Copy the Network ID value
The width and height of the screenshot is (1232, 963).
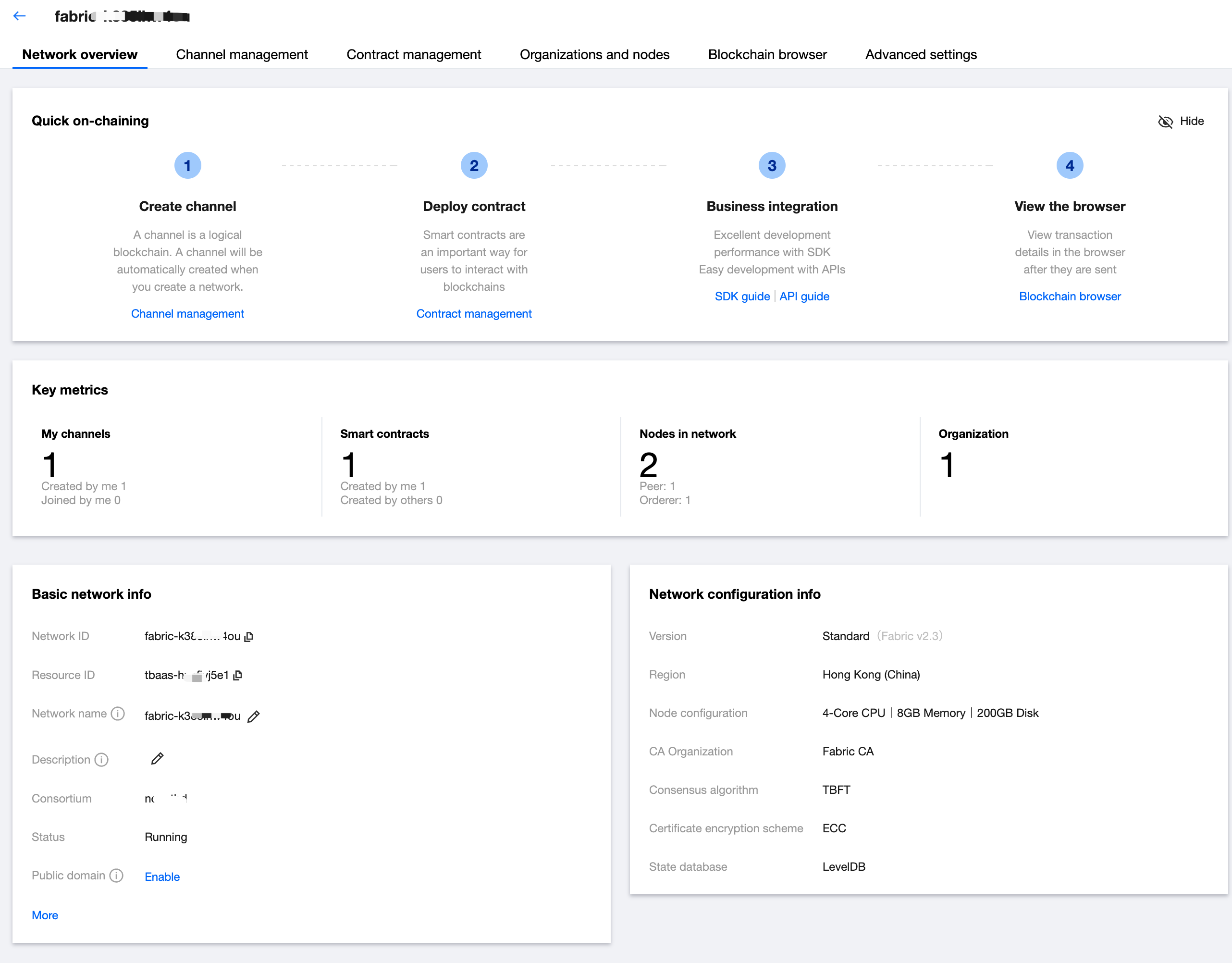tap(249, 636)
